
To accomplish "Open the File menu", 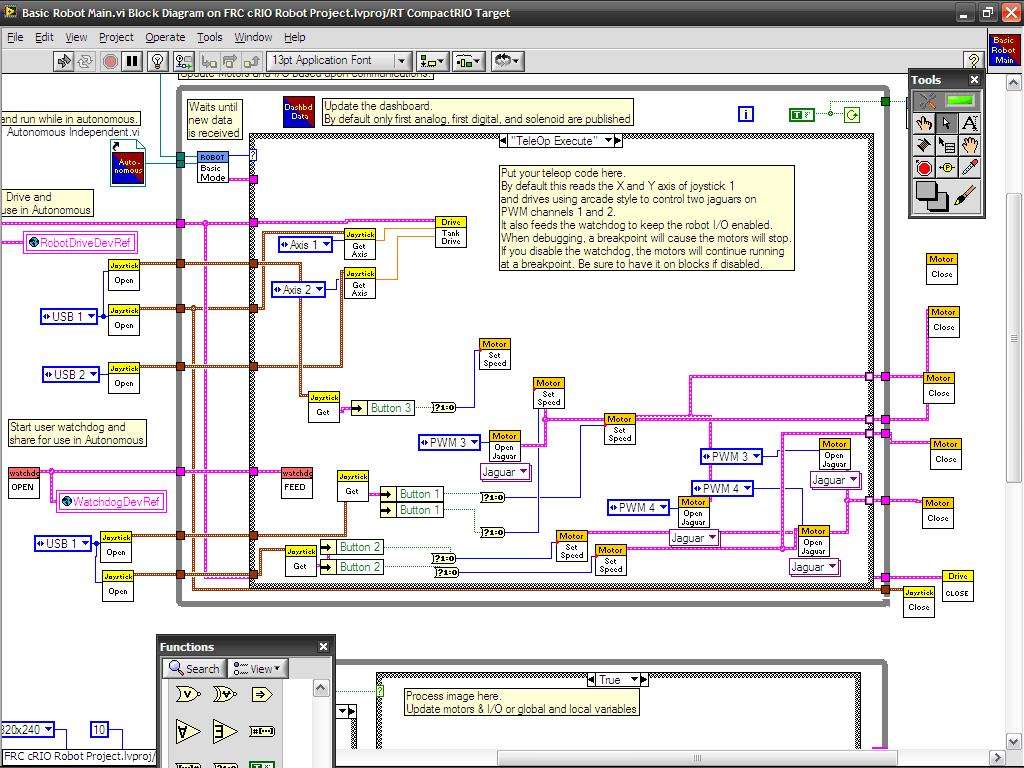I will click(x=15, y=37).
